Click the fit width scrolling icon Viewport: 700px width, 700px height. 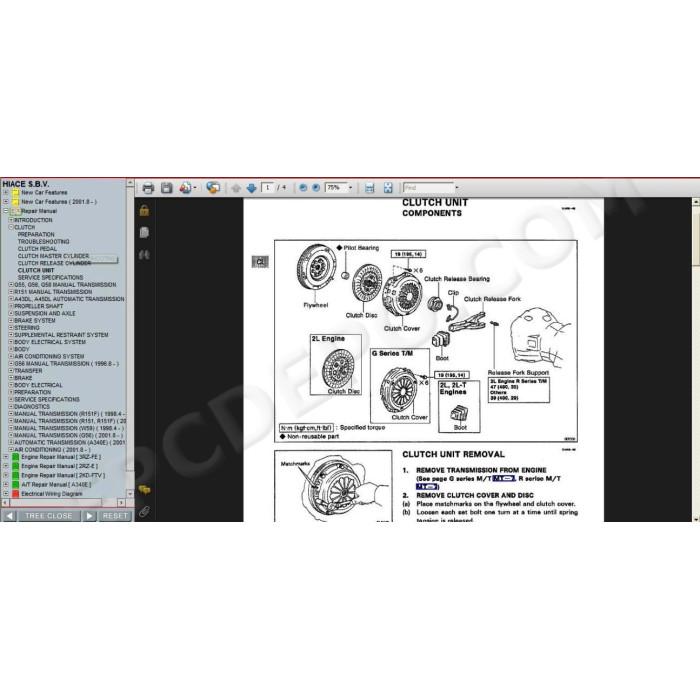click(369, 188)
